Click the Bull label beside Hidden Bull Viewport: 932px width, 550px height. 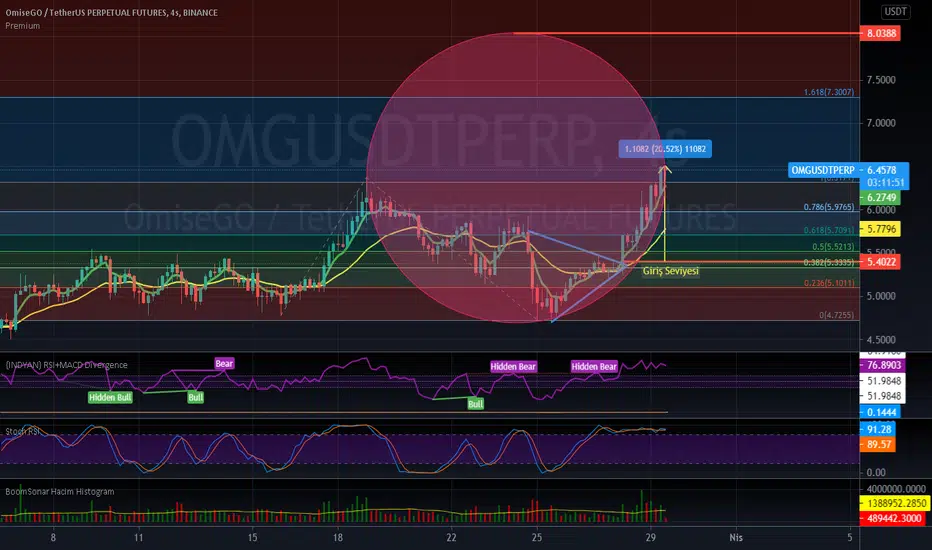click(x=196, y=397)
